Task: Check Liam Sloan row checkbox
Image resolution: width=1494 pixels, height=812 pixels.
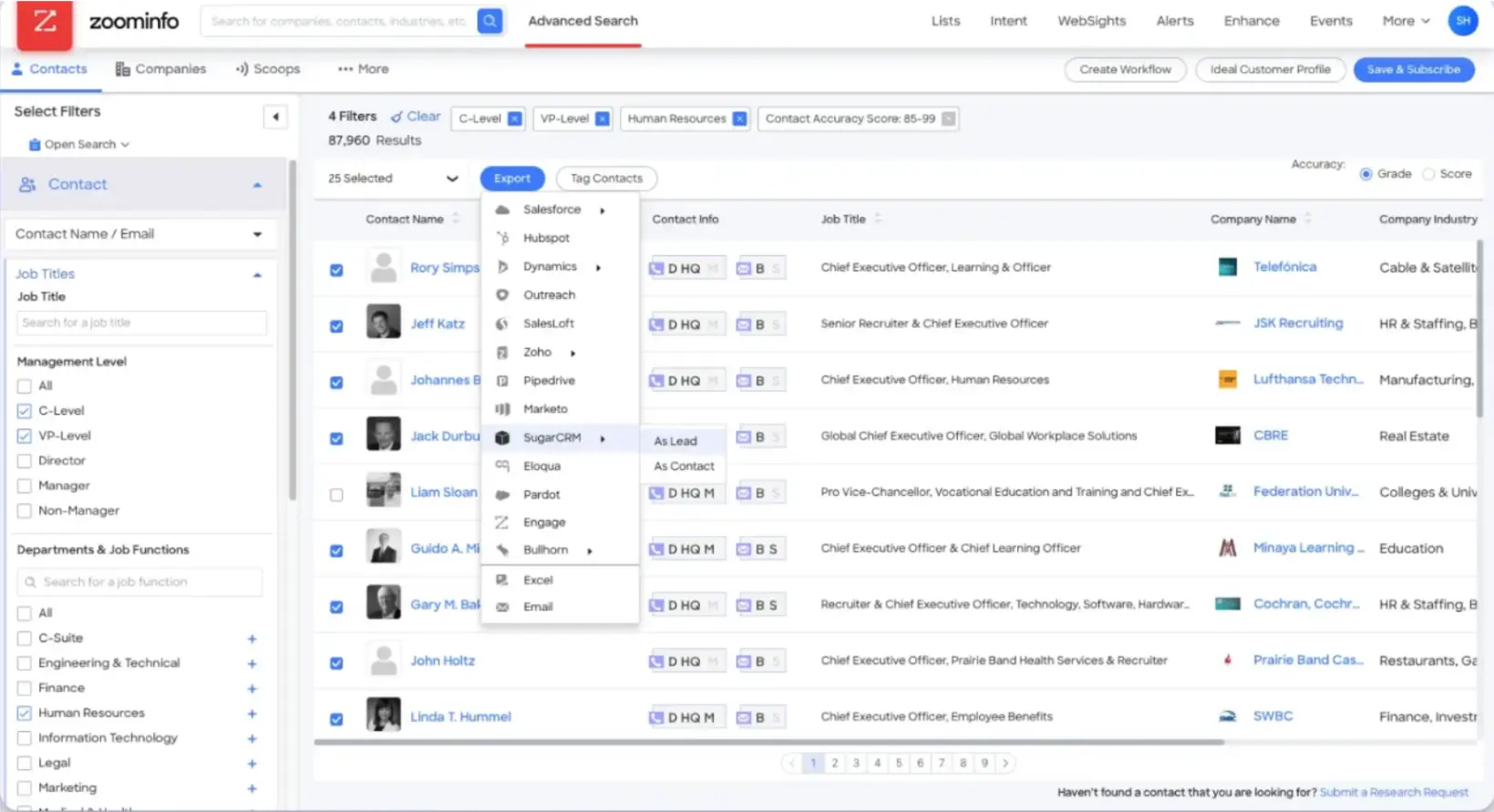Action: point(336,495)
